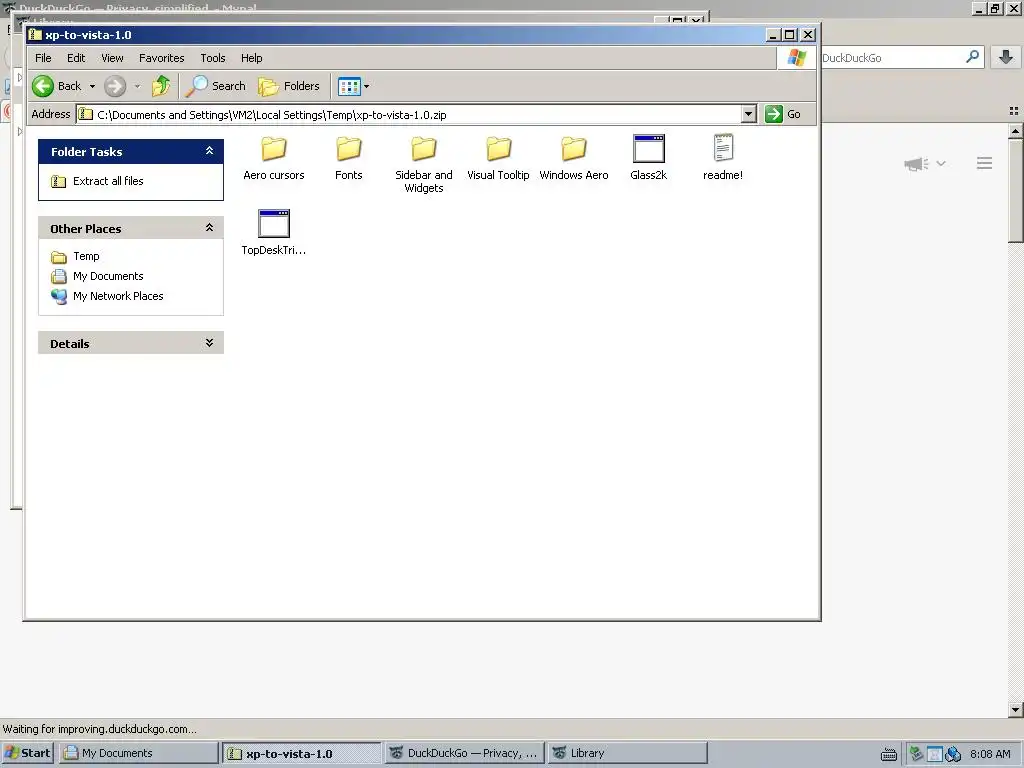Screen dimensions: 1024x768
Task: Open the Help menu
Action: click(x=251, y=58)
